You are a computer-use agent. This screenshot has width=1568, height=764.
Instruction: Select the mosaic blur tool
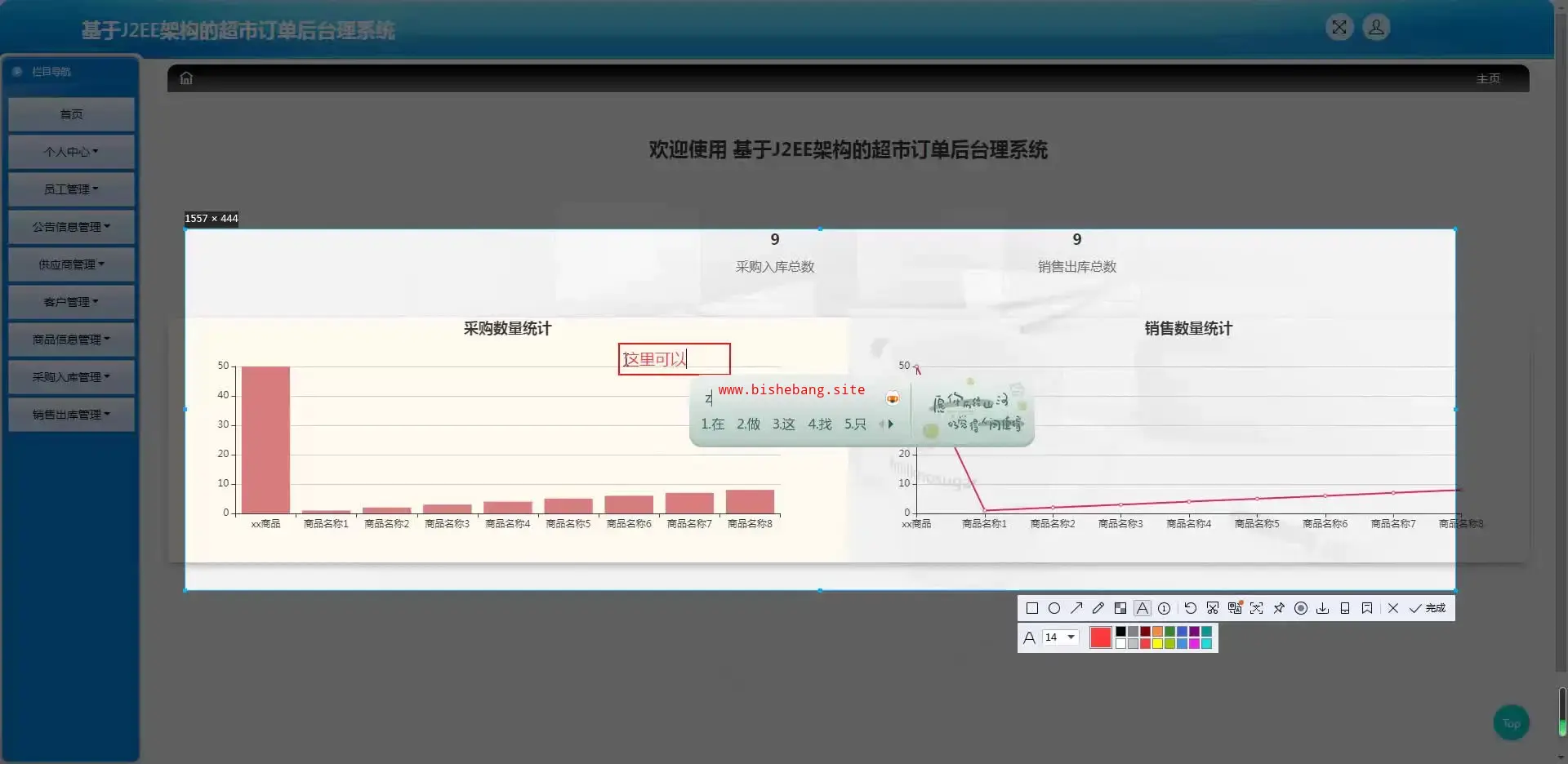1120,608
